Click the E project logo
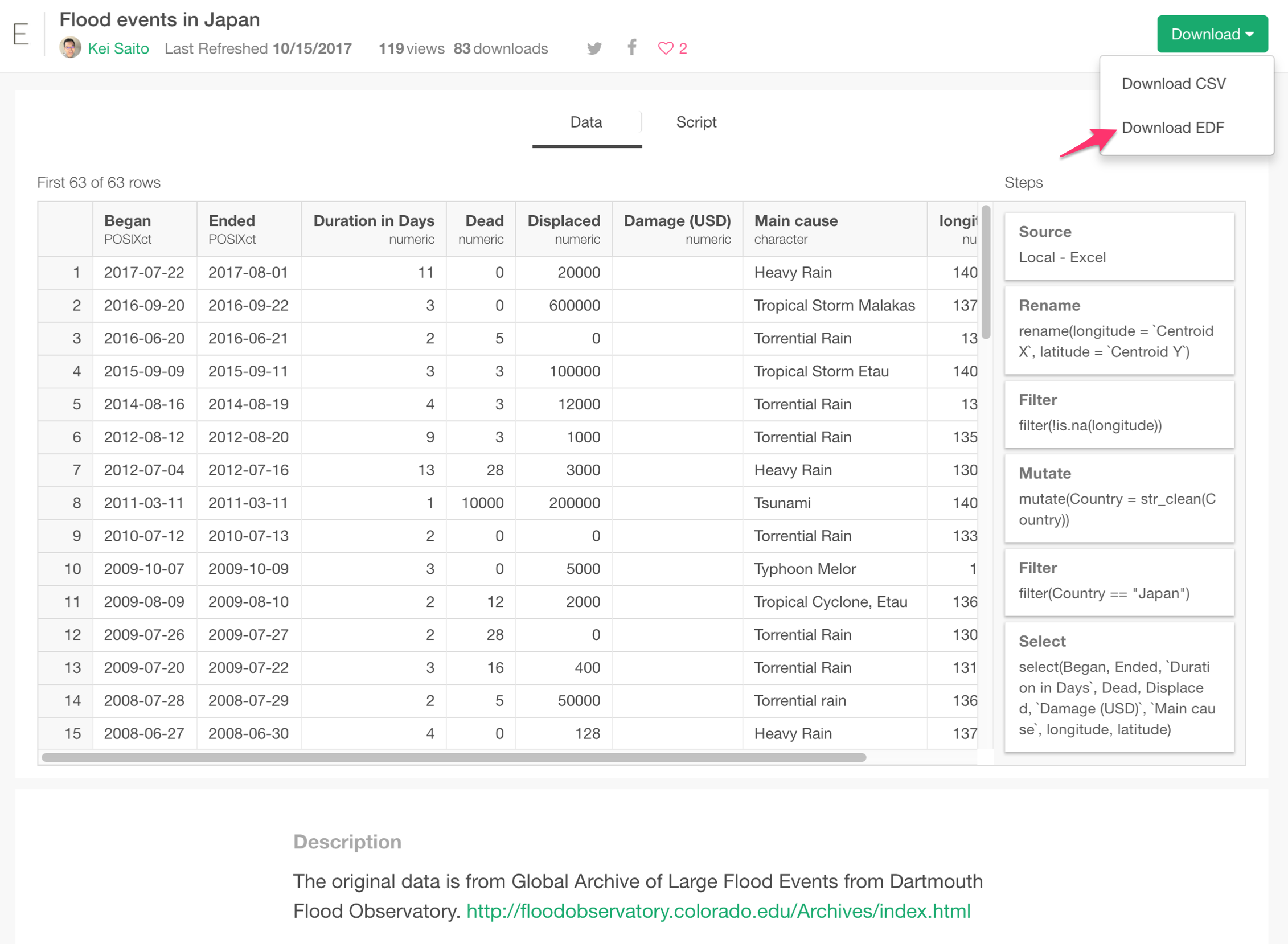Viewport: 1288px width, 944px height. point(20,34)
